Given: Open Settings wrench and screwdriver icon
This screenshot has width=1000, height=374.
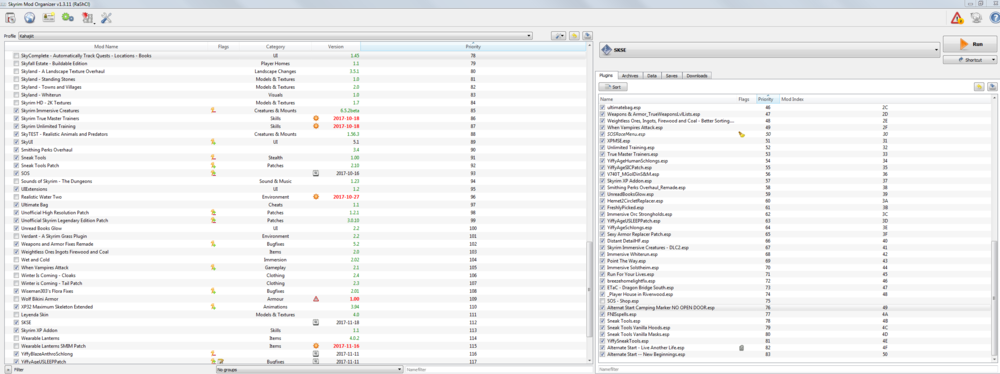Looking at the screenshot, I should tap(107, 17).
